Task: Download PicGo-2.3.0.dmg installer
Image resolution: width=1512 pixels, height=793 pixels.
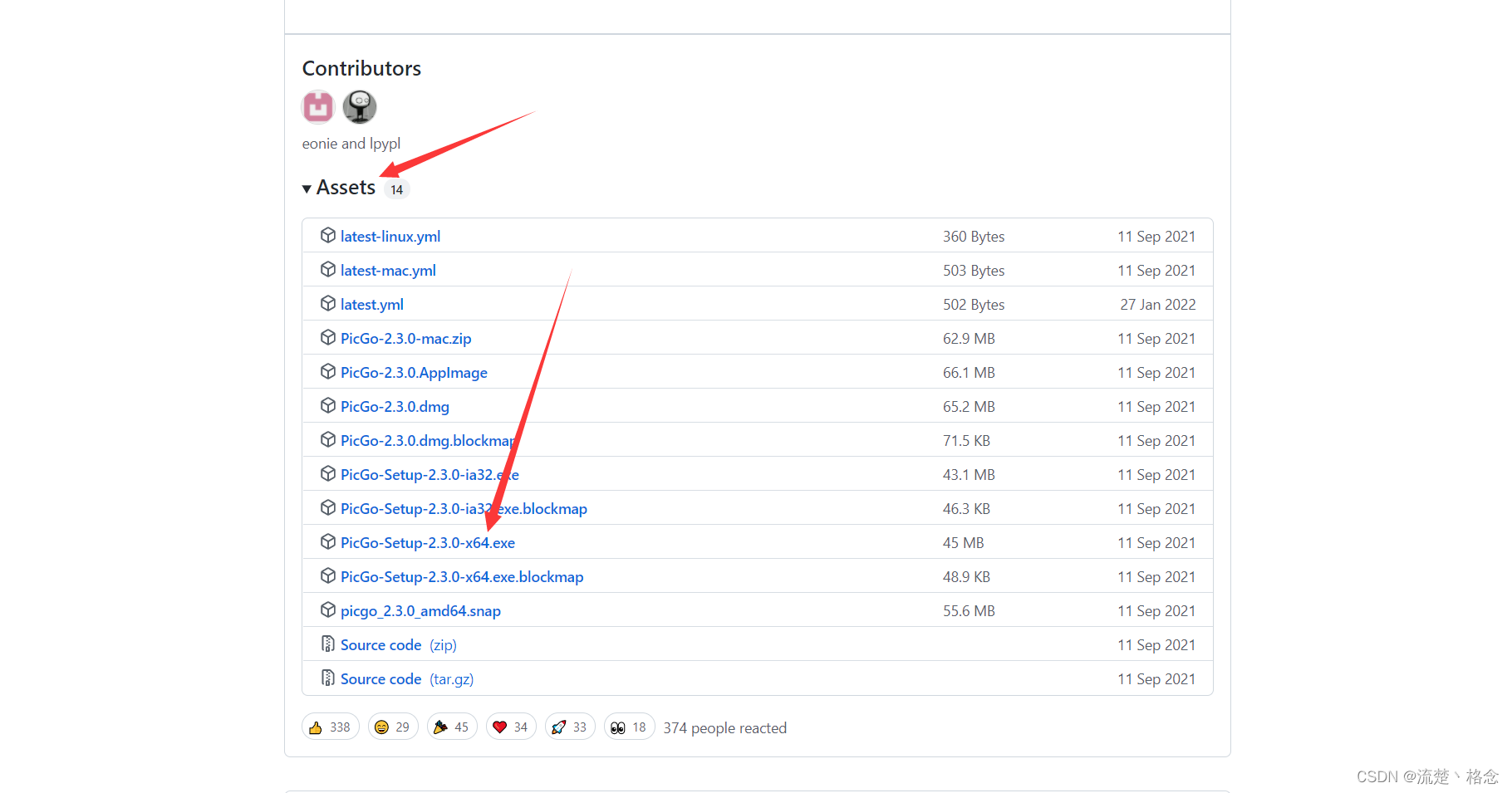Action: point(395,407)
